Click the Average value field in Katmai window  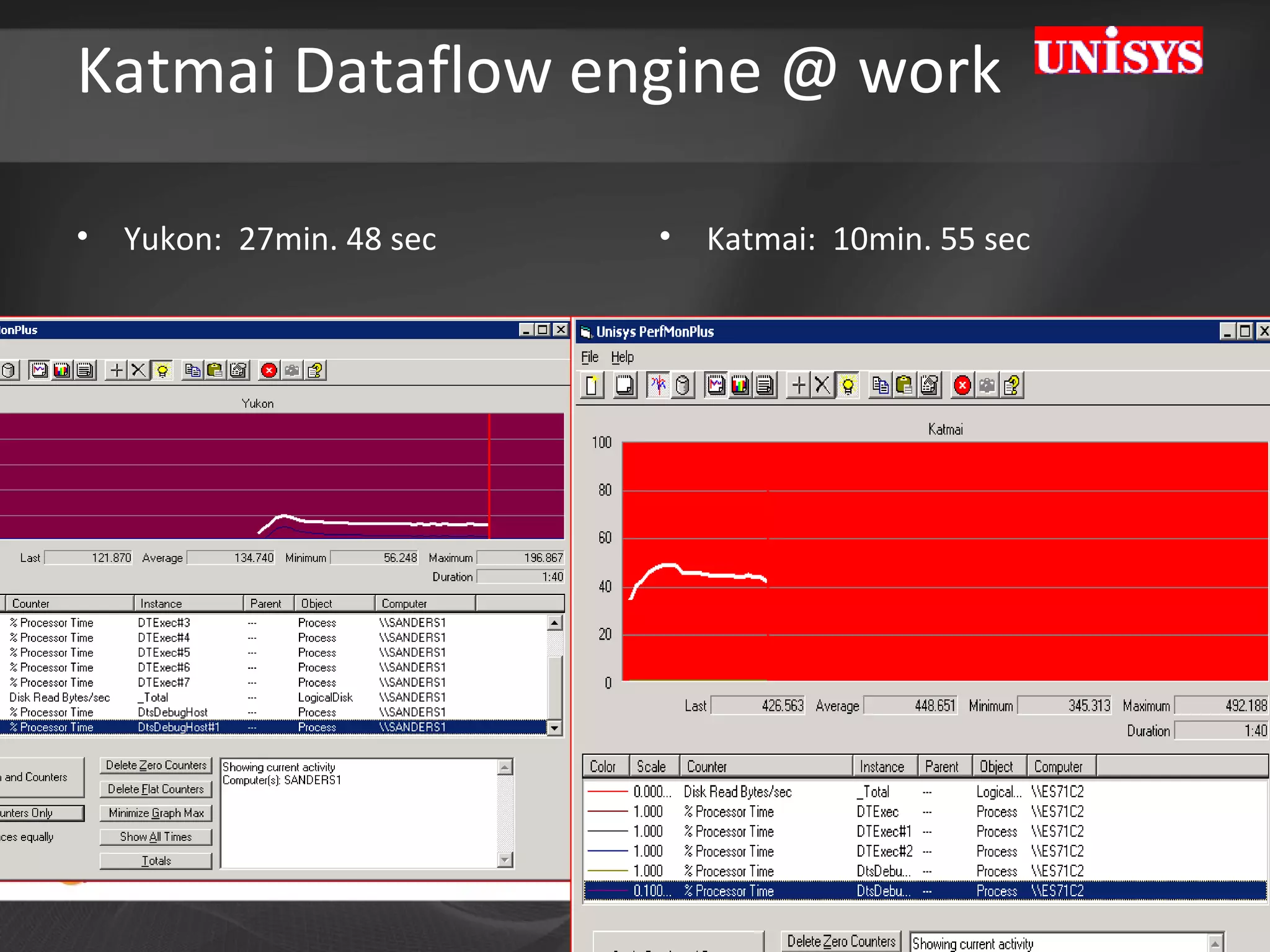911,706
